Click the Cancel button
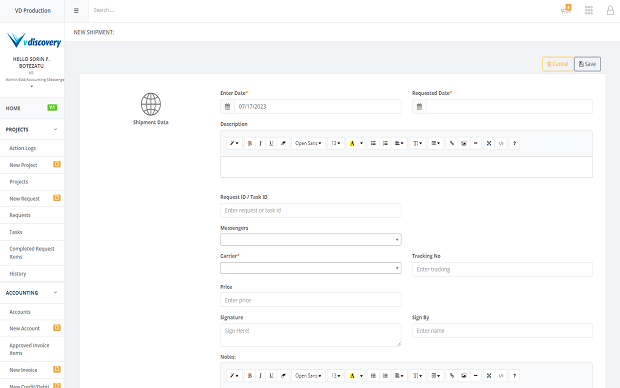This screenshot has width=620, height=388. pyautogui.click(x=558, y=64)
